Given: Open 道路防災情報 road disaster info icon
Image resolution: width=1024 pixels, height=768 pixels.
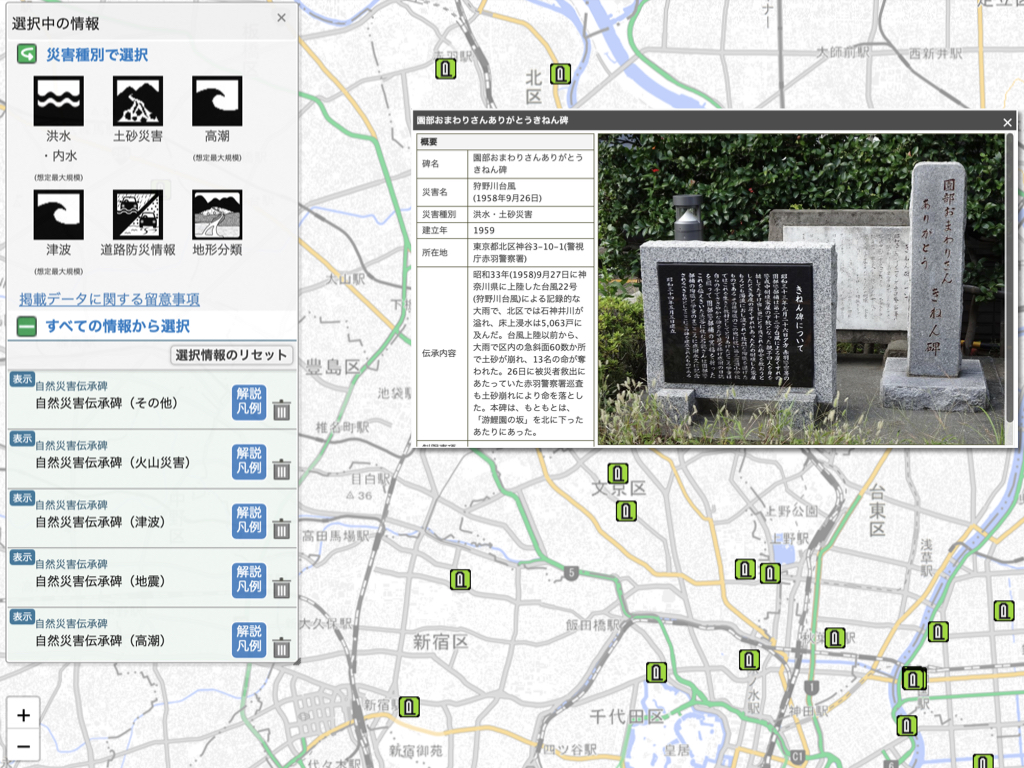Looking at the screenshot, I should click(138, 214).
